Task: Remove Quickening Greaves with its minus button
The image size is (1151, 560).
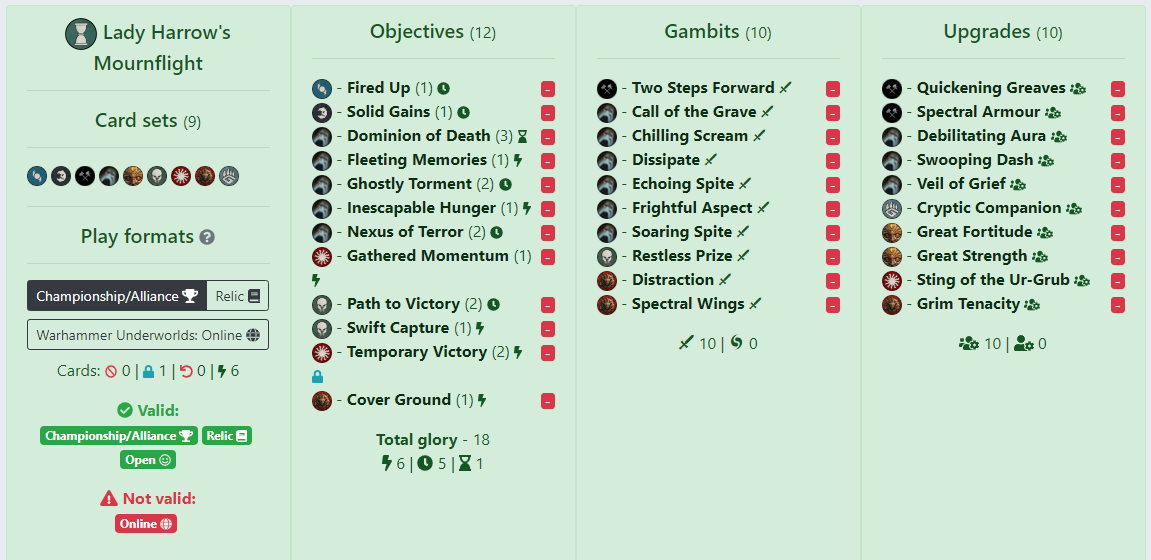Action: (1118, 89)
